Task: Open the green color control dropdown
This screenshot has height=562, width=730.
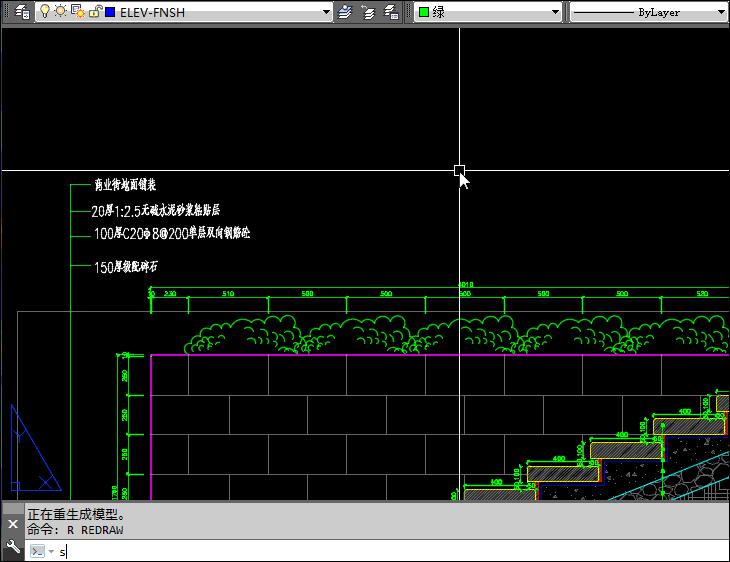Action: coord(555,13)
